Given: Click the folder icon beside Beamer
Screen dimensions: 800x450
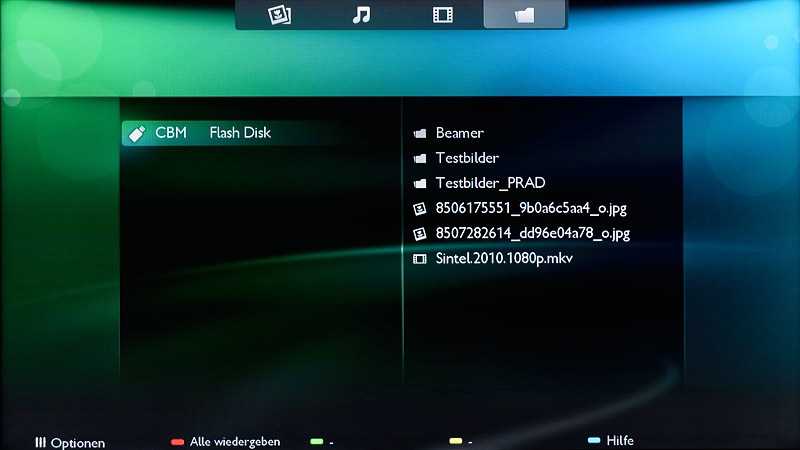Looking at the screenshot, I should point(420,134).
